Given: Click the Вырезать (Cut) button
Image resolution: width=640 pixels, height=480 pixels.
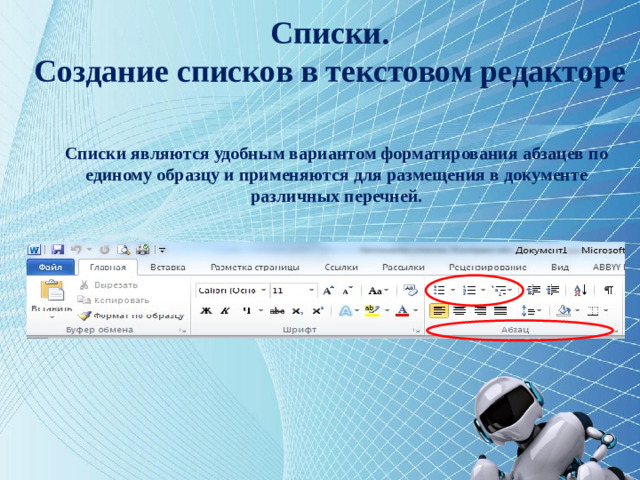Looking at the screenshot, I should [109, 285].
